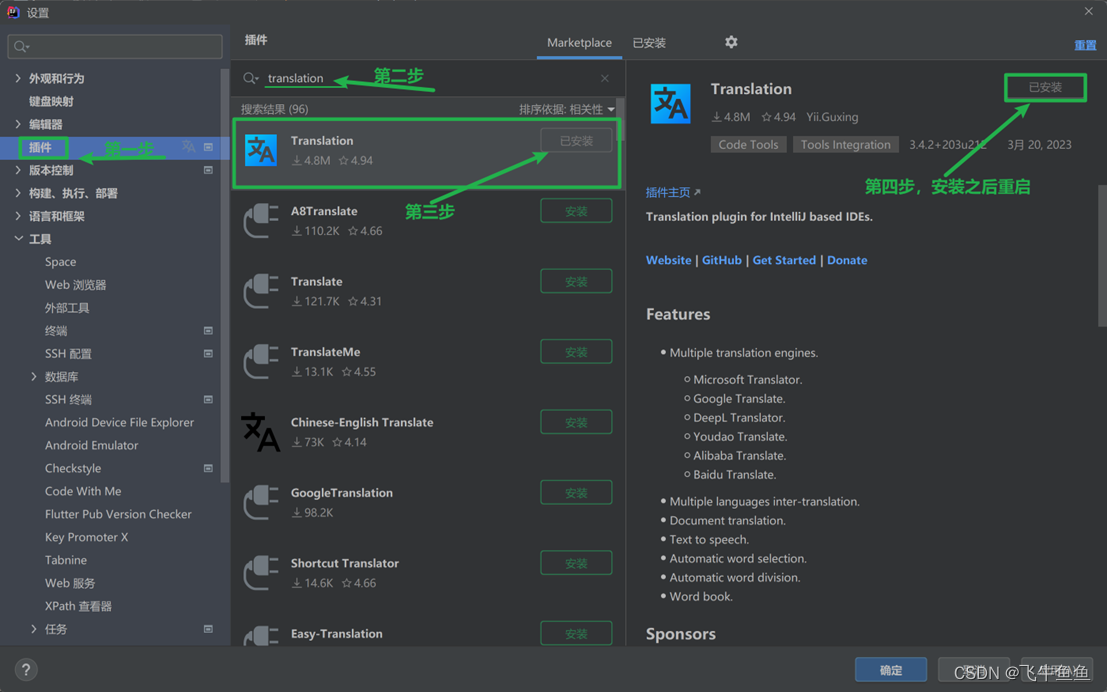1107x692 pixels.
Task: Open the GitHub link
Action: pos(722,260)
